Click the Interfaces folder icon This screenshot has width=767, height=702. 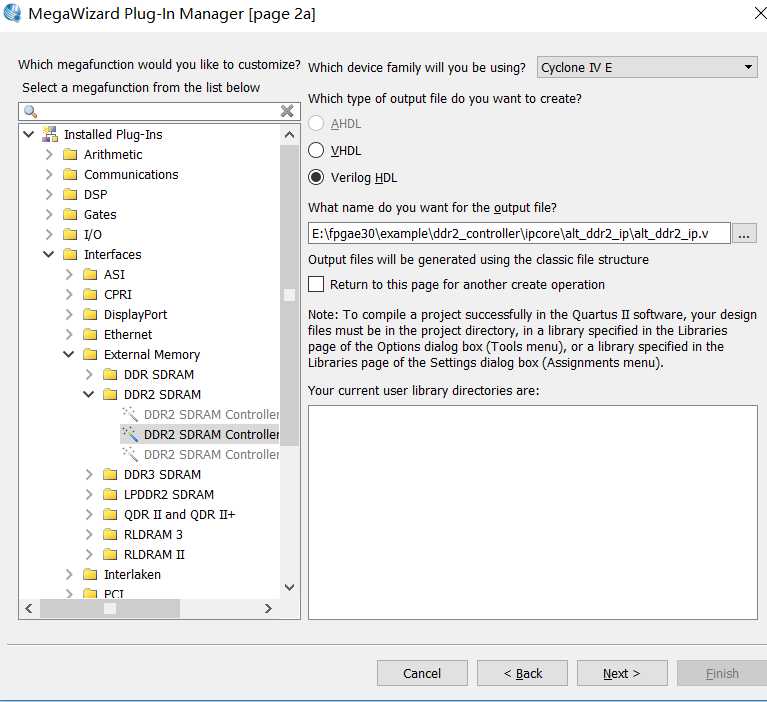click(x=70, y=254)
